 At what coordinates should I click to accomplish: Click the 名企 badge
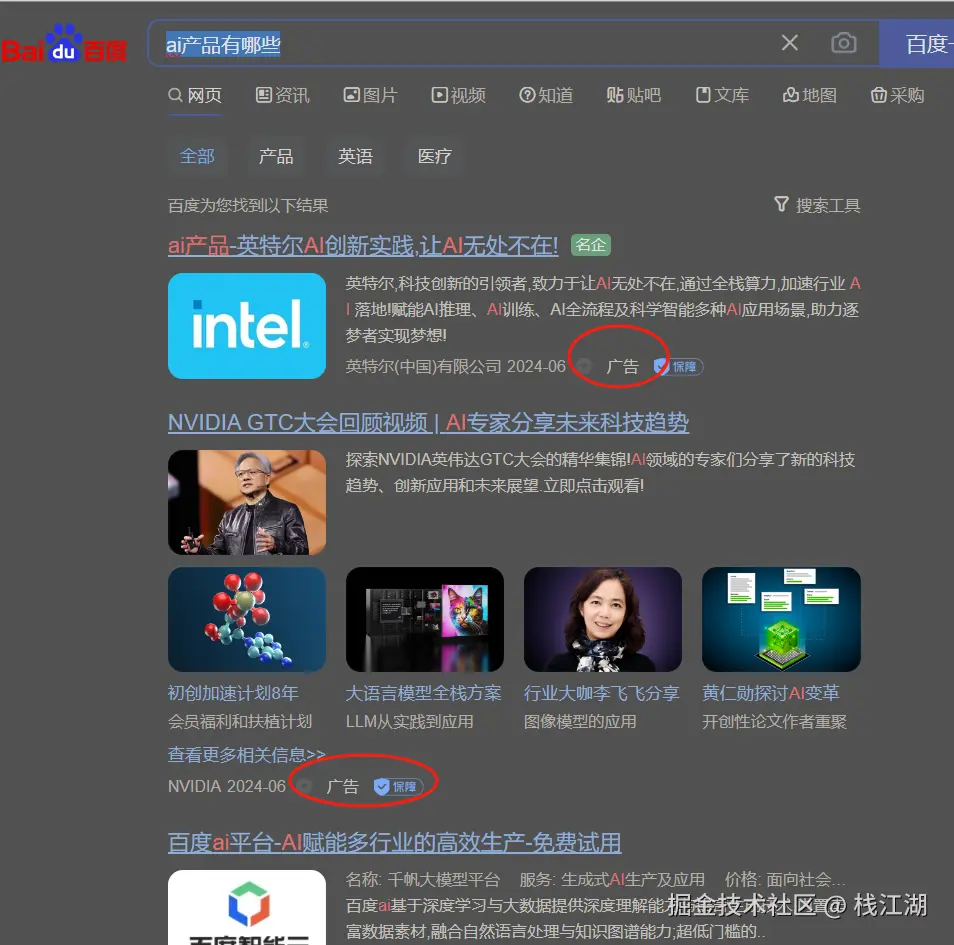coord(591,245)
